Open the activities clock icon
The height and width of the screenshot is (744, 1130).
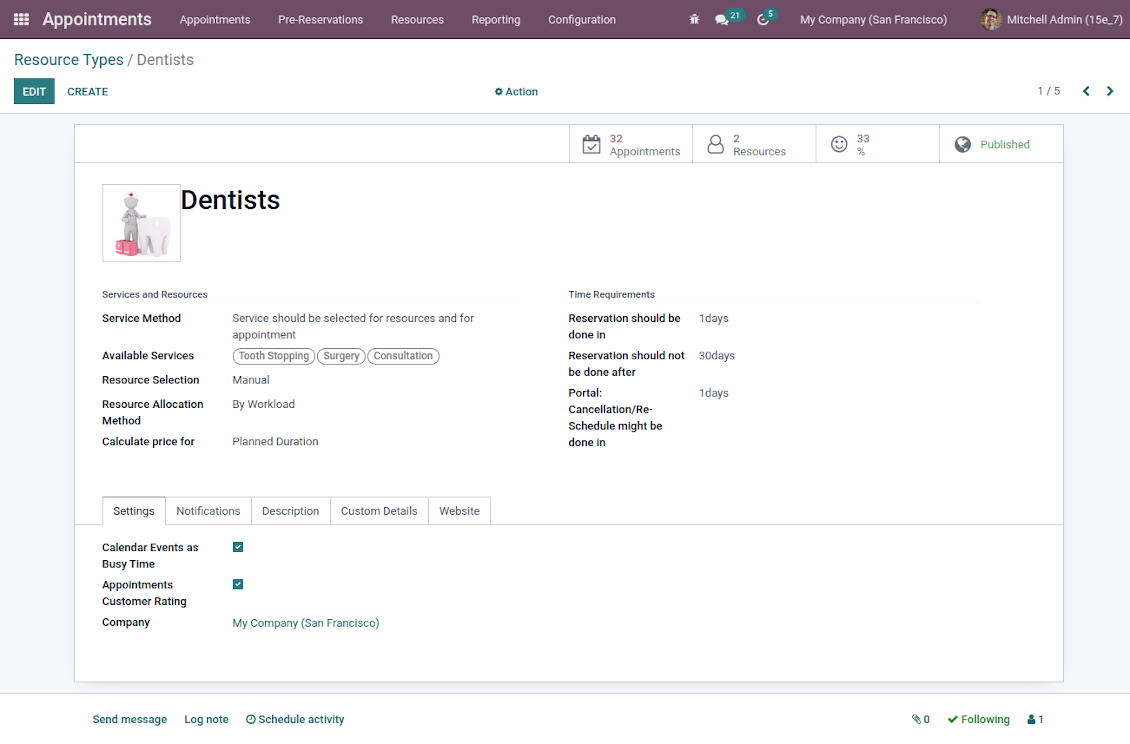(x=763, y=20)
